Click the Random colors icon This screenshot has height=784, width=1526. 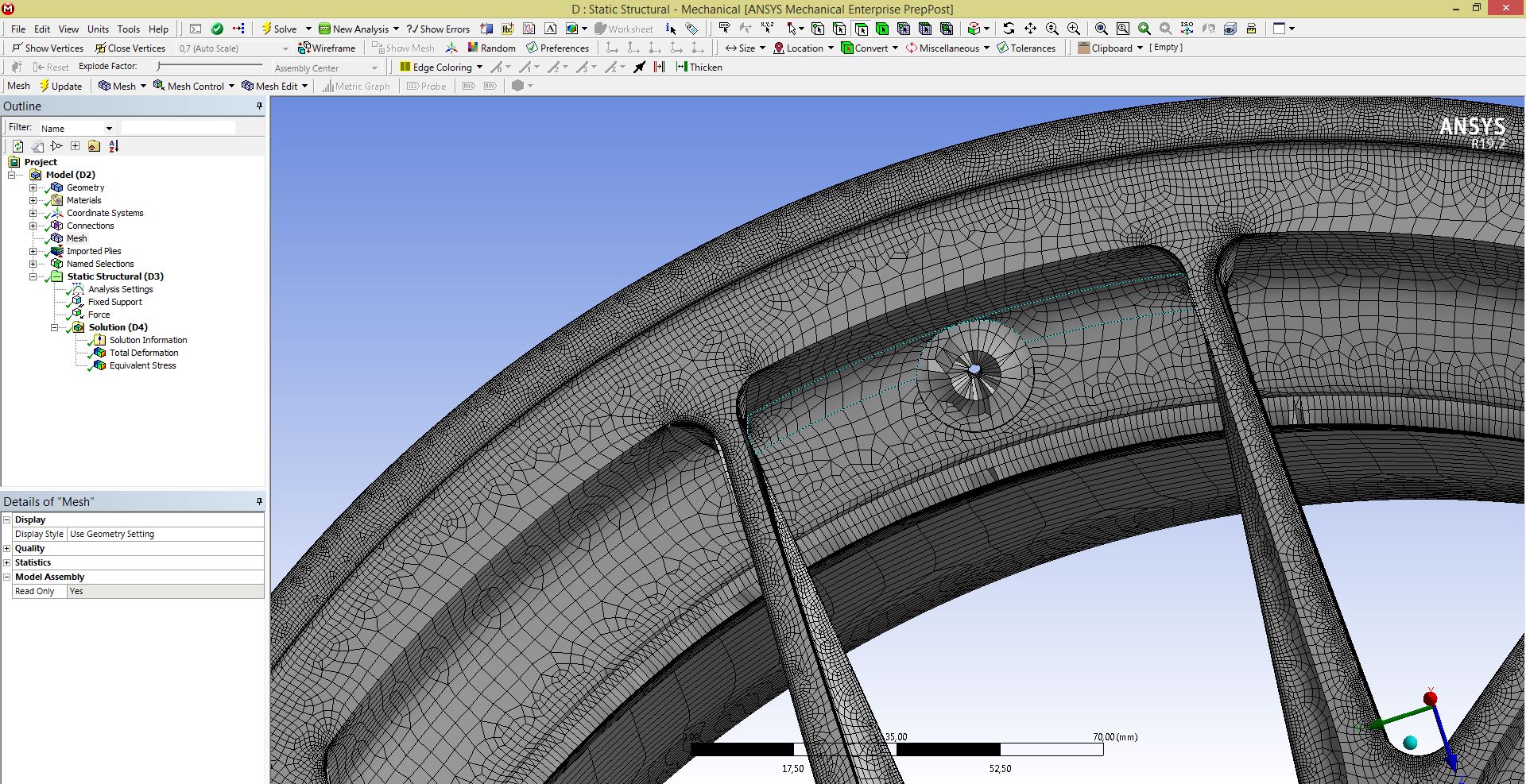coord(491,48)
